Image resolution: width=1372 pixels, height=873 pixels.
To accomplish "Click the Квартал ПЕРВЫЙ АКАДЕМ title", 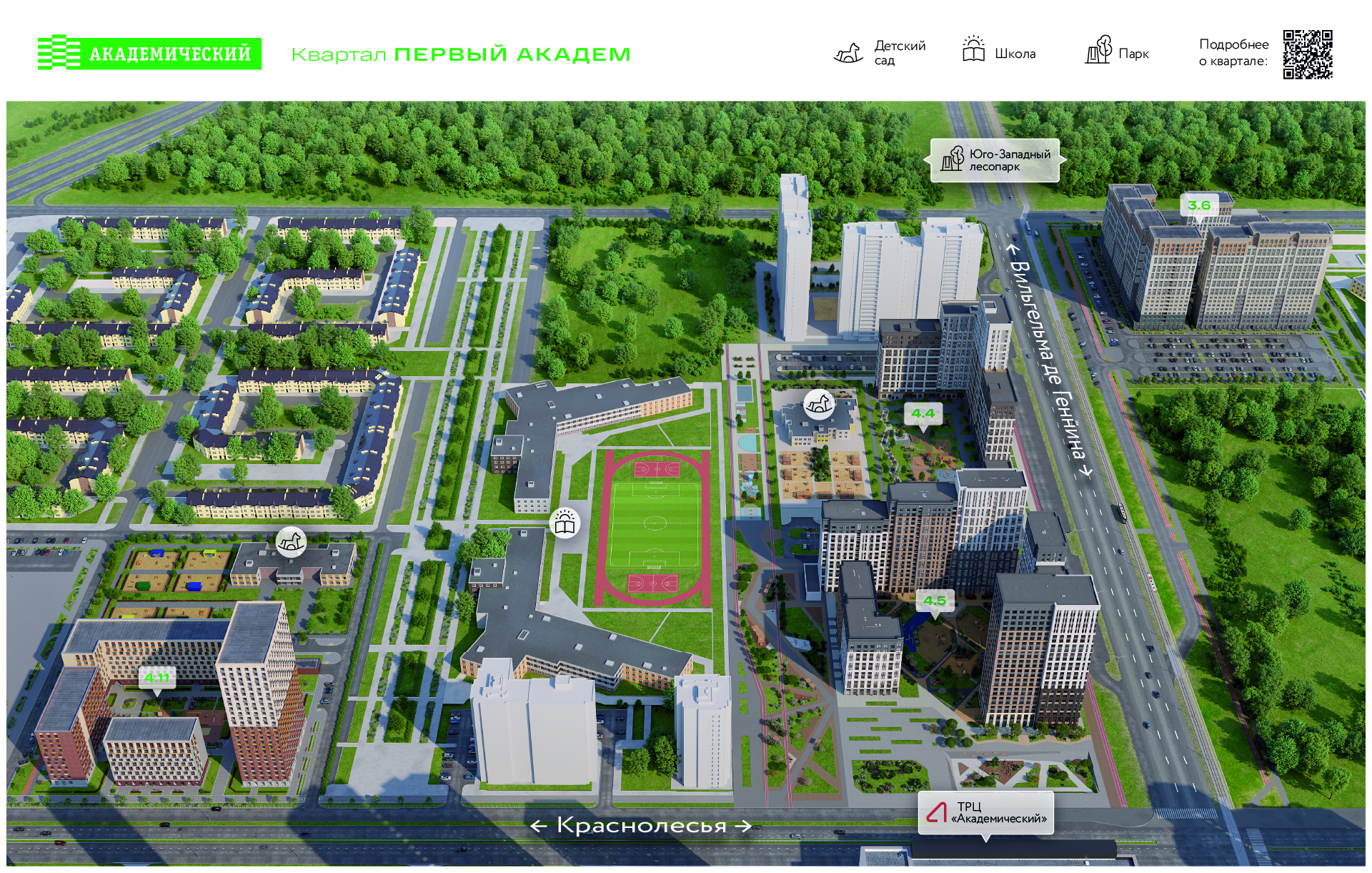I will [461, 55].
